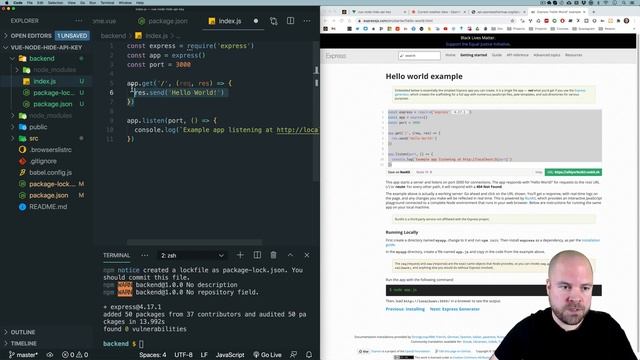The image size is (640, 360).
Task: Close the Express Hello World Chrome tab
Action: (584, 12)
